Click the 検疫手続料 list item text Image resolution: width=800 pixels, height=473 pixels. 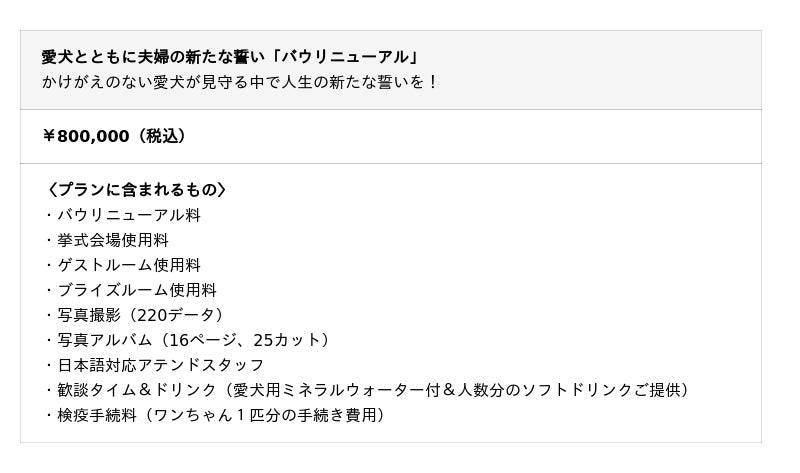pyautogui.click(x=96, y=415)
